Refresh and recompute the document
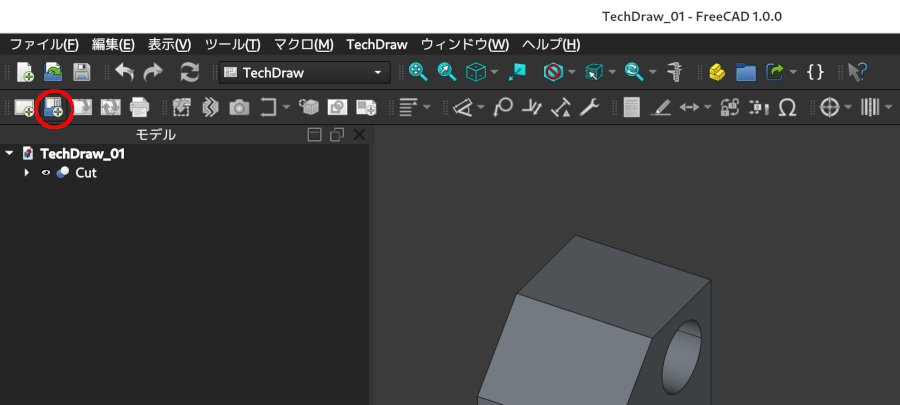This screenshot has width=900, height=405. coord(189,72)
